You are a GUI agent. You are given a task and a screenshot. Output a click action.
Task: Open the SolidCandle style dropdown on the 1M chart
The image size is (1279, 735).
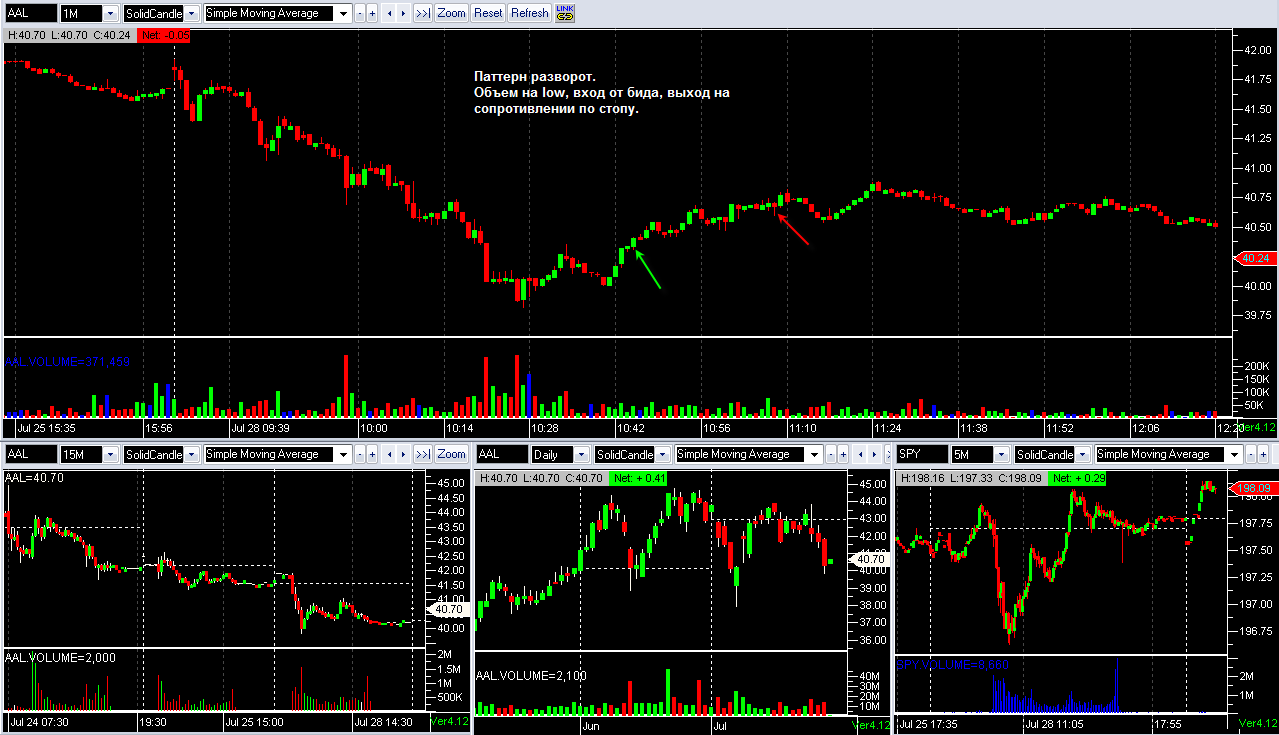tap(191, 14)
